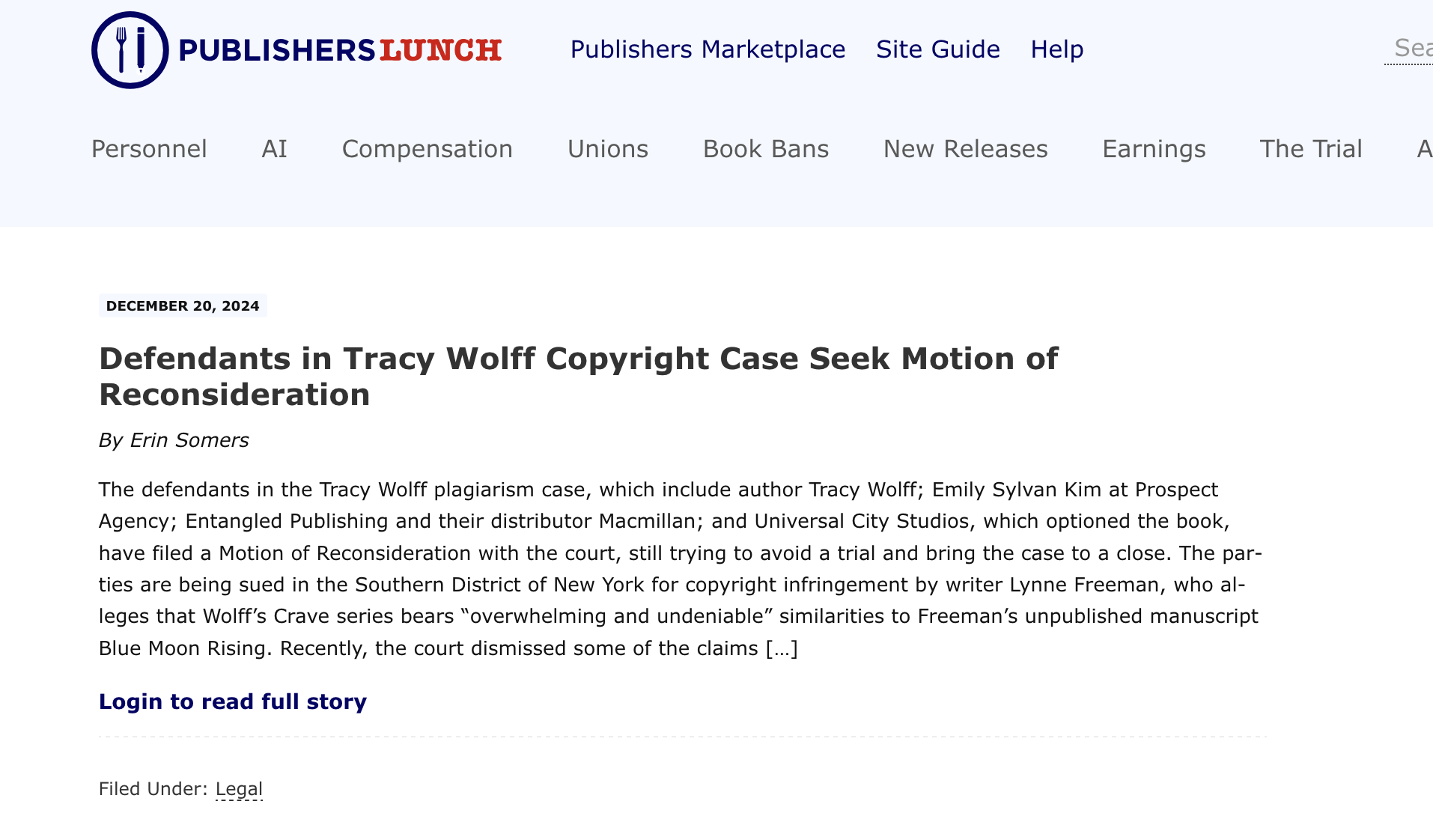This screenshot has height=840, width=1433.
Task: Click the article excerpt paragraph
Action: (678, 568)
